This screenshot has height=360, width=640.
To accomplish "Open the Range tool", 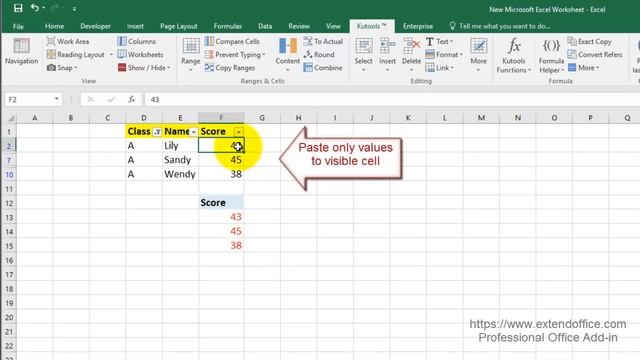I will point(191,54).
